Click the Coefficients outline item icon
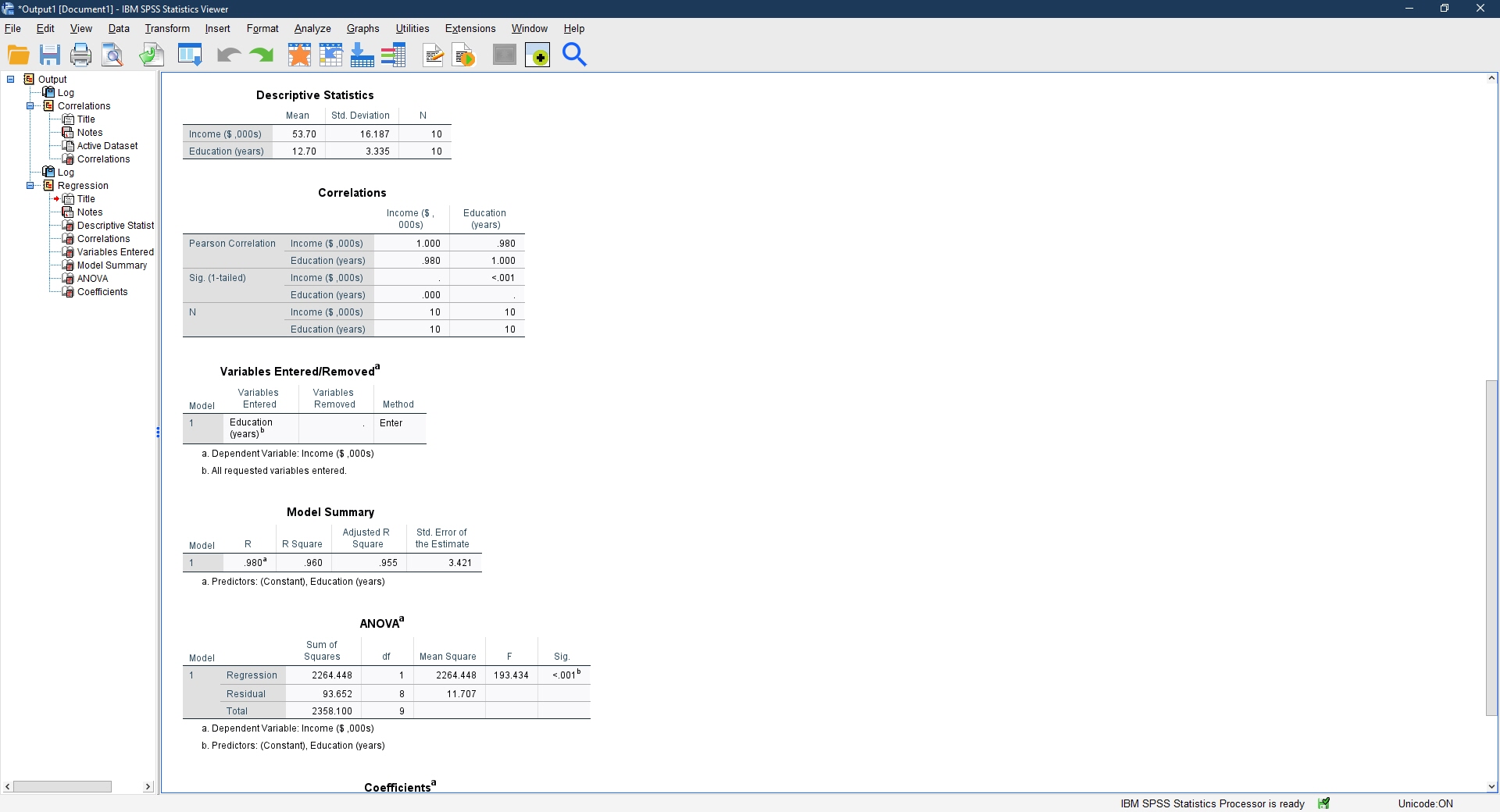Image resolution: width=1500 pixels, height=812 pixels. click(68, 292)
